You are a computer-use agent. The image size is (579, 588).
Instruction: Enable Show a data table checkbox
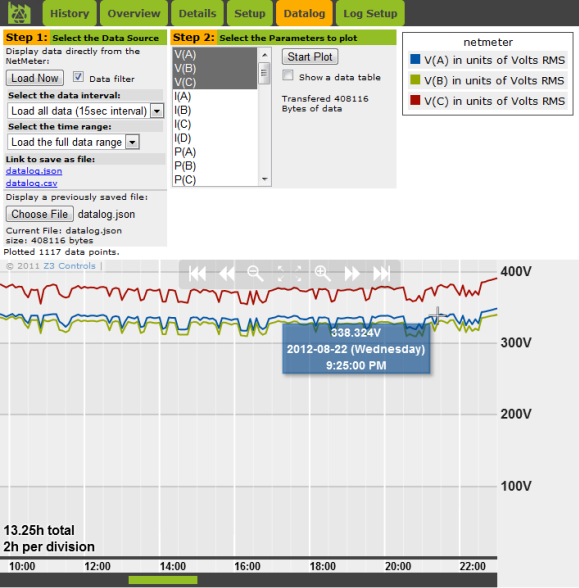288,75
